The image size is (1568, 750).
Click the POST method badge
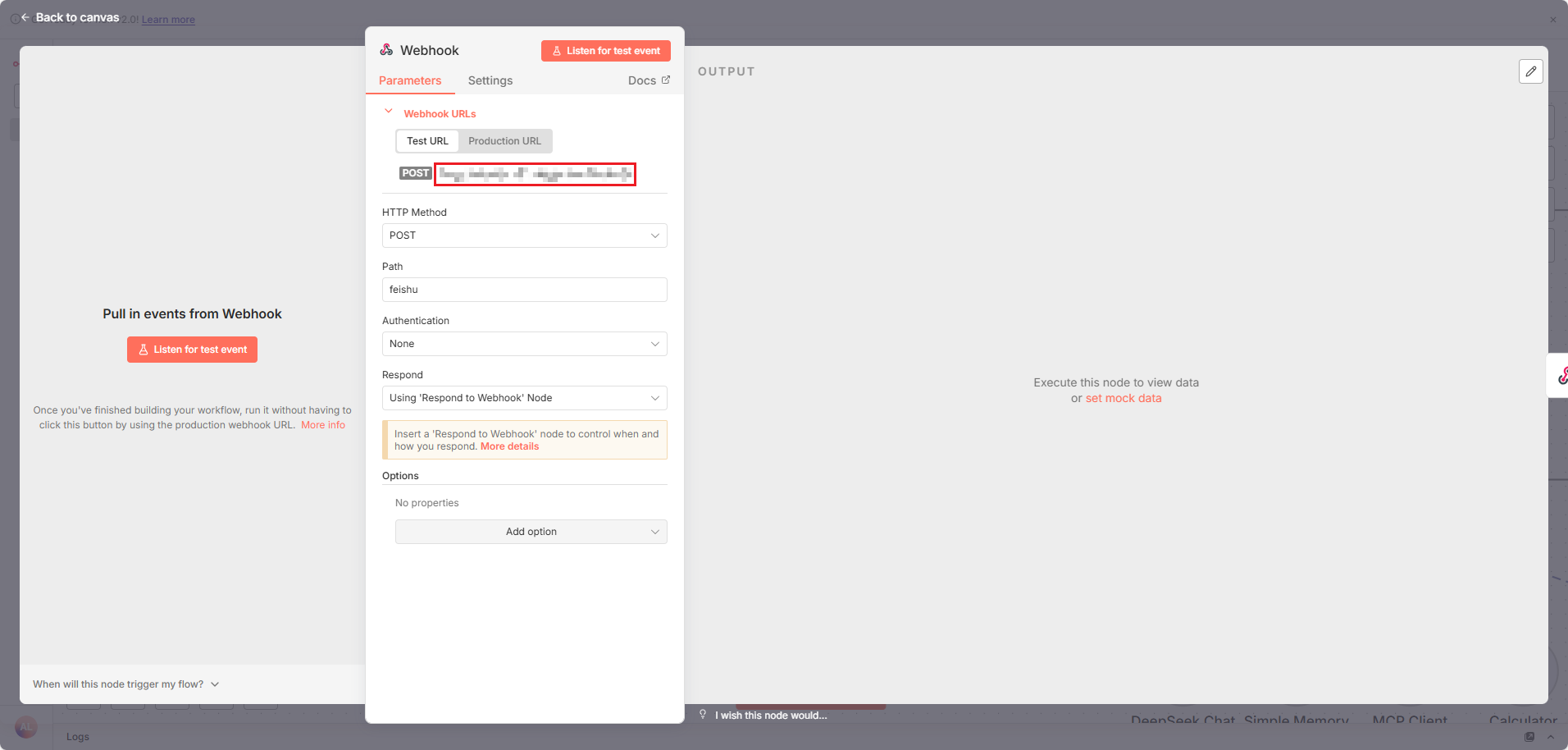pos(415,173)
